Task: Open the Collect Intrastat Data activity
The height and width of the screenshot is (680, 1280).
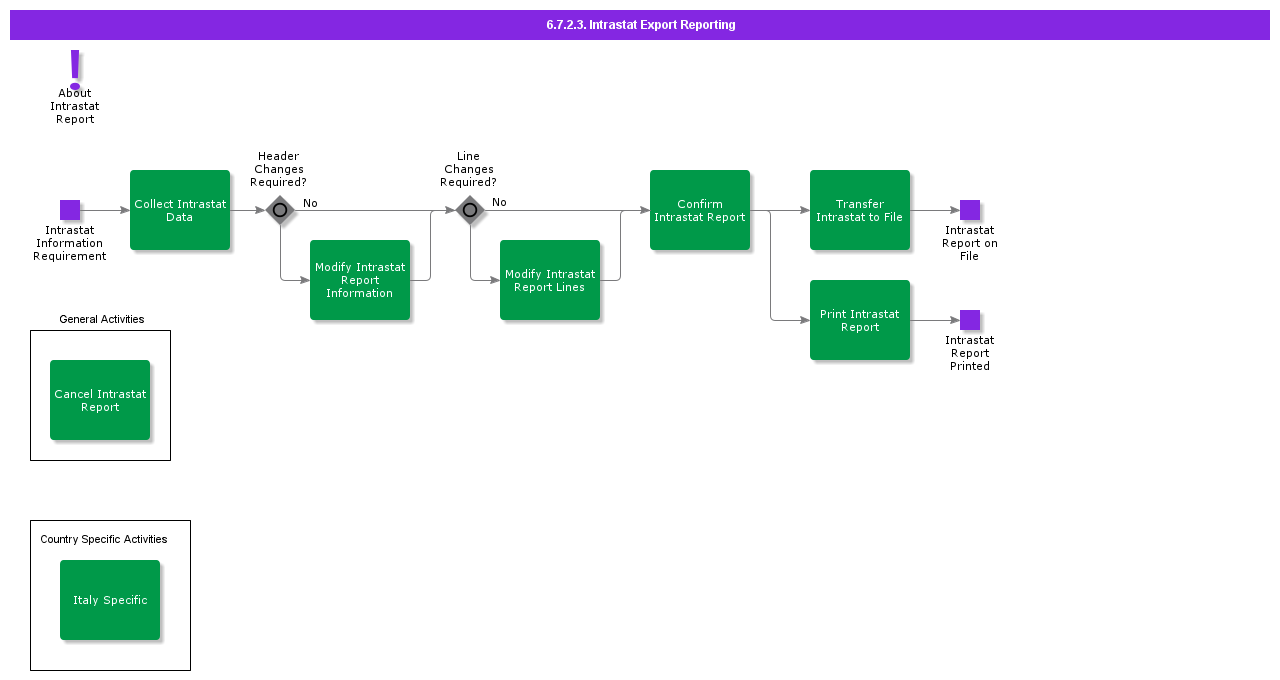Action: point(180,210)
